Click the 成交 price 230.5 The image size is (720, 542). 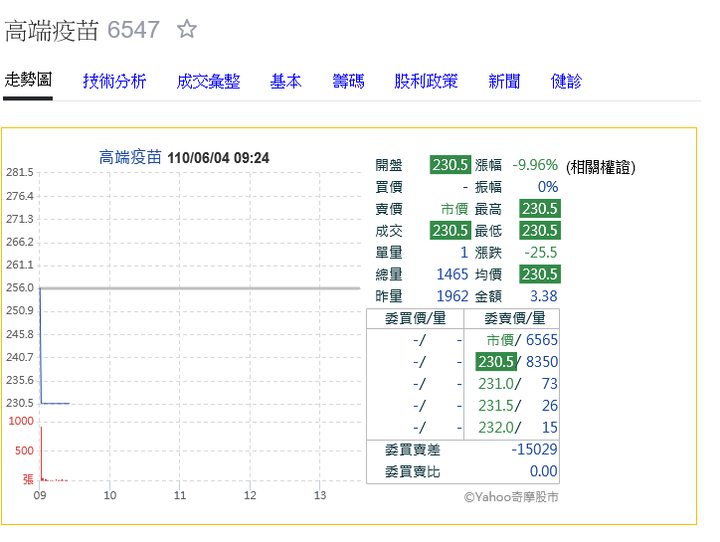point(450,230)
